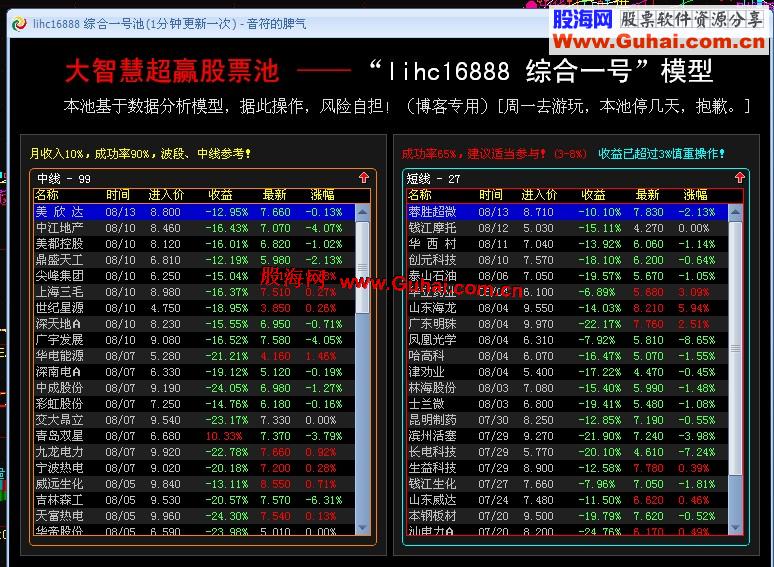The width and height of the screenshot is (774, 567).
Task: Click the 短线 list scrollbar thumb
Action: pos(735,349)
